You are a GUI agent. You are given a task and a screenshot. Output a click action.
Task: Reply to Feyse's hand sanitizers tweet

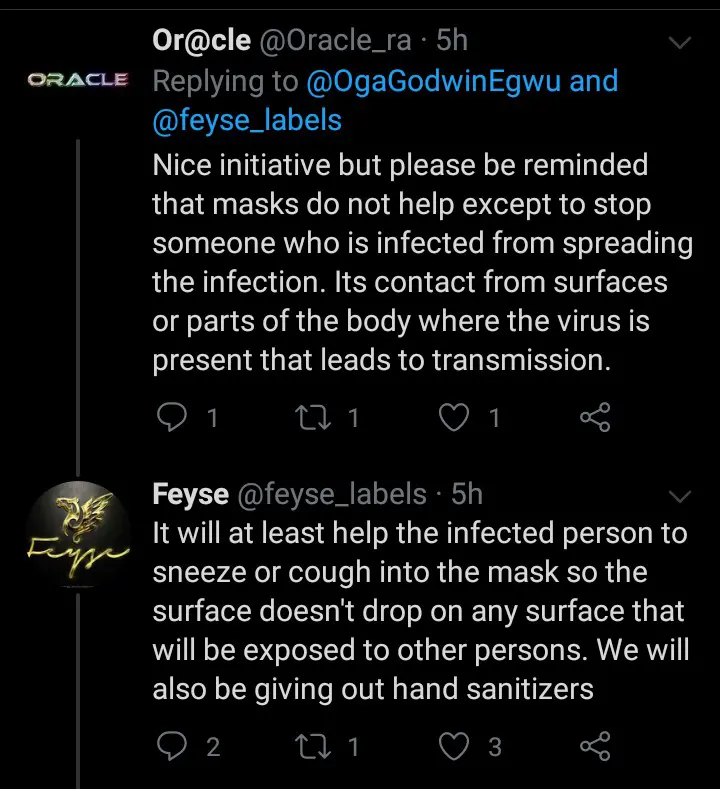(x=172, y=746)
